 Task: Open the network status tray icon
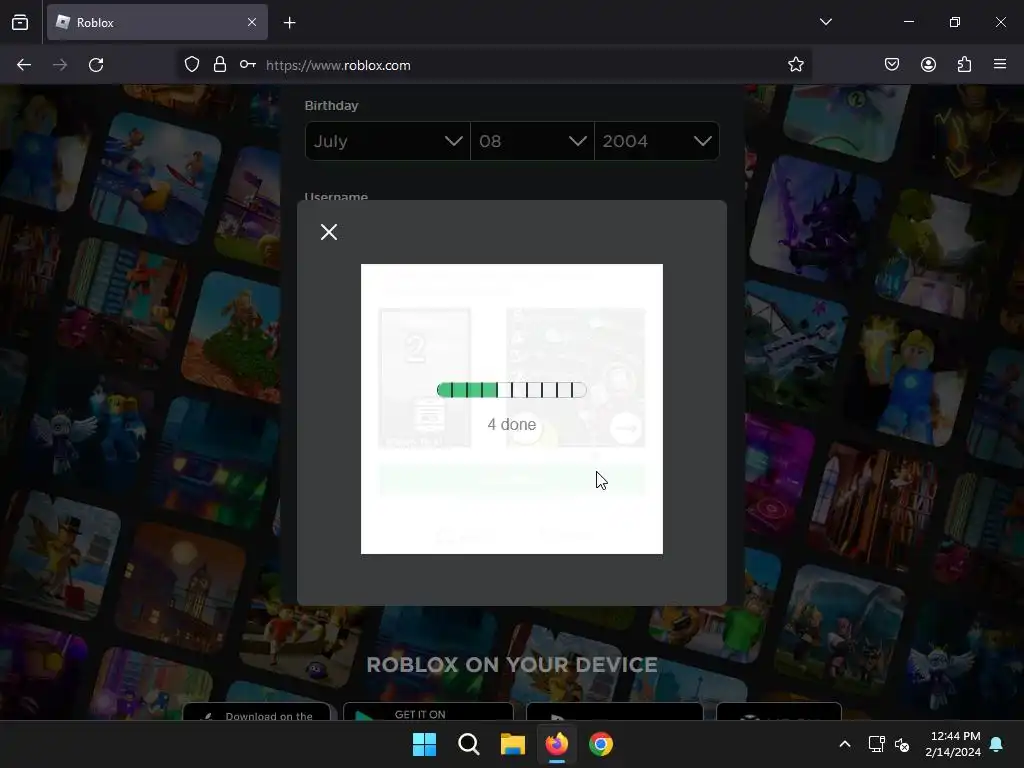[876, 744]
